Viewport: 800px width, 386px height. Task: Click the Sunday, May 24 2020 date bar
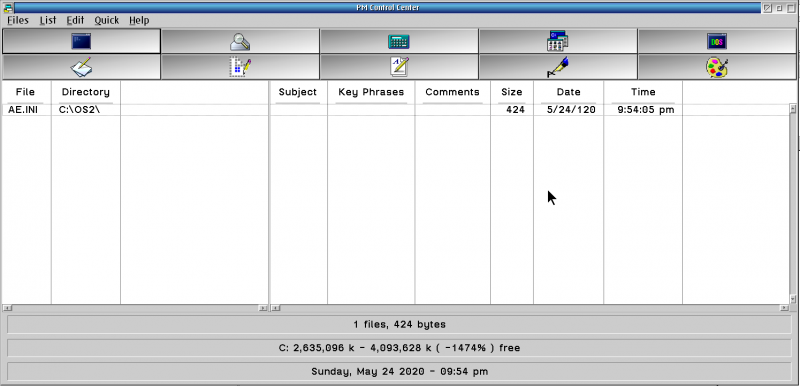point(399,371)
